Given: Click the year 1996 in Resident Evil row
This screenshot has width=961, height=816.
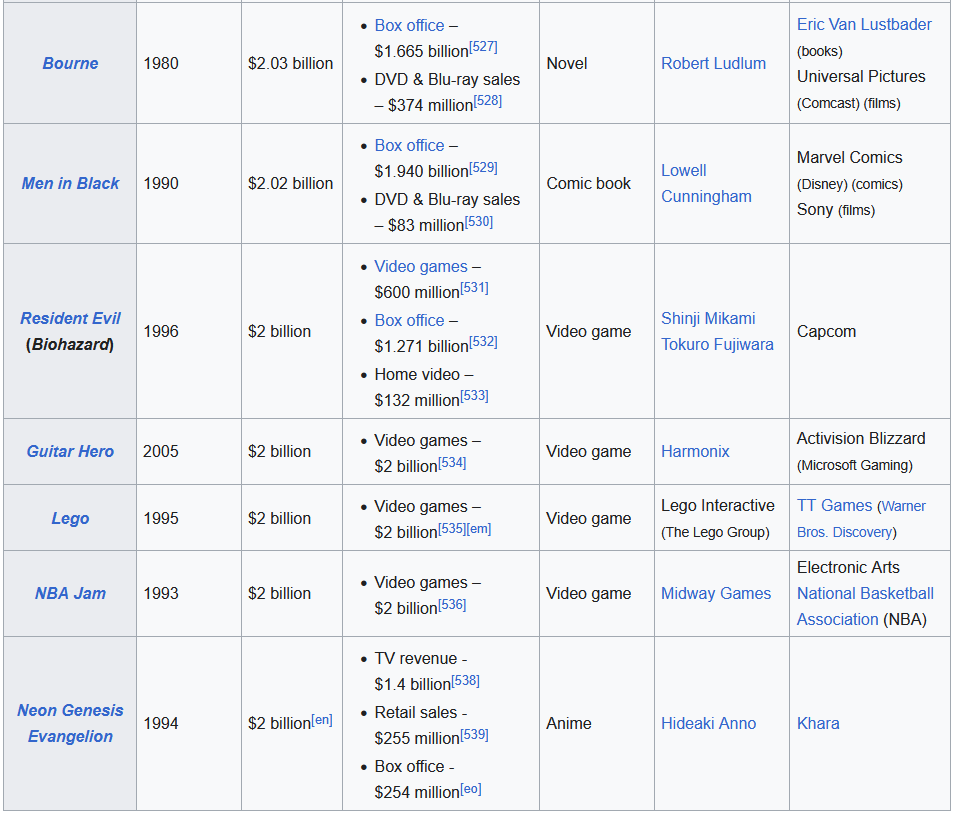Looking at the screenshot, I should pos(161,332).
